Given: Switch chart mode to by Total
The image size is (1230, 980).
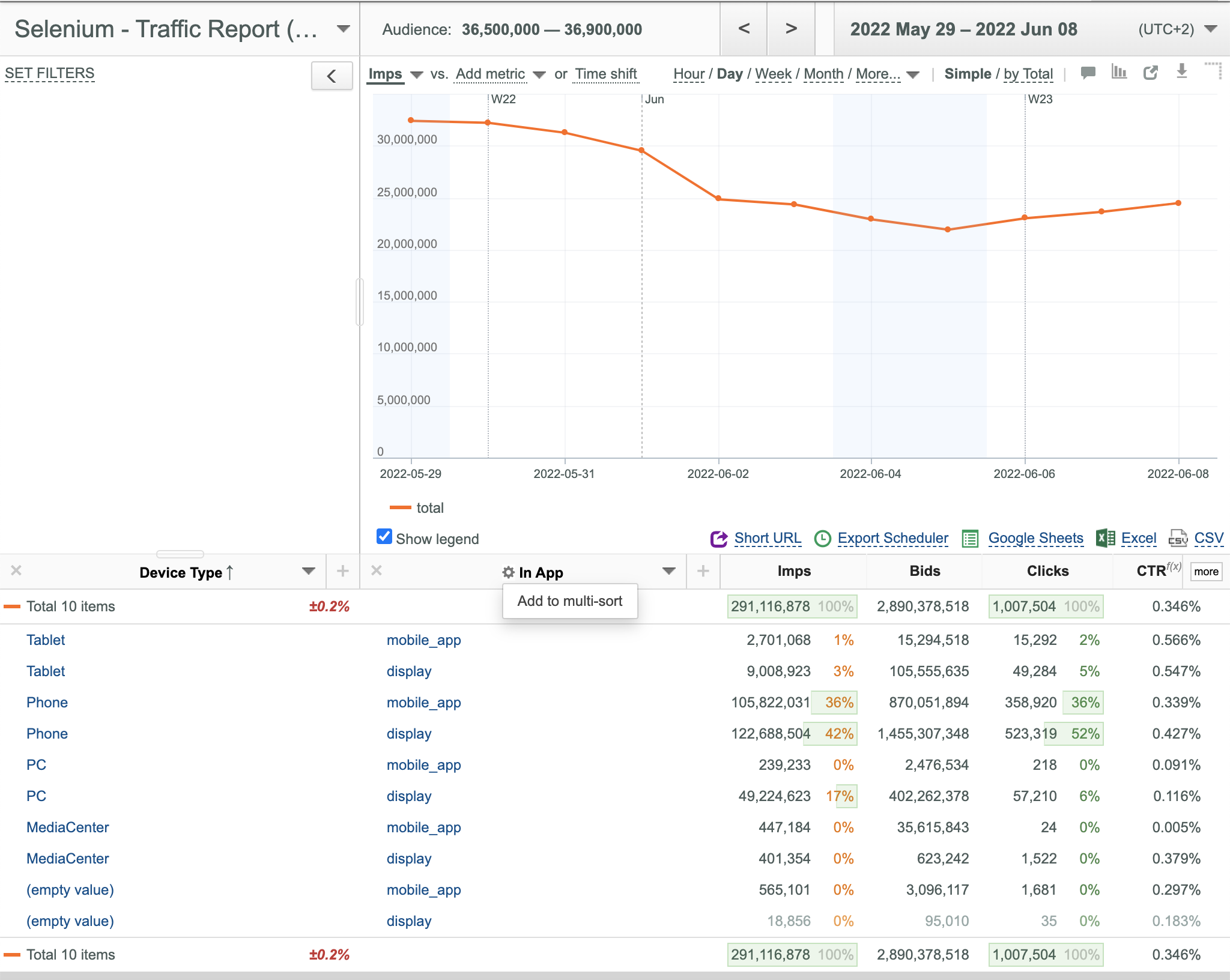Looking at the screenshot, I should click(1028, 74).
